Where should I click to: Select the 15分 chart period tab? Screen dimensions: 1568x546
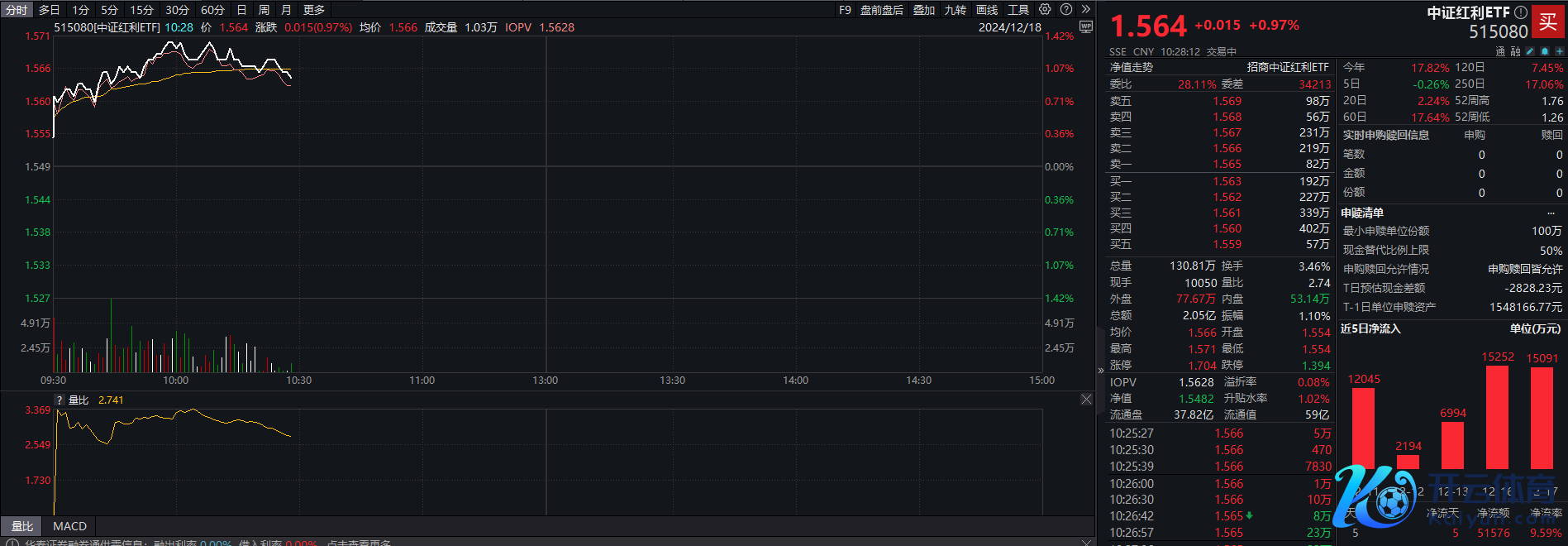click(141, 10)
